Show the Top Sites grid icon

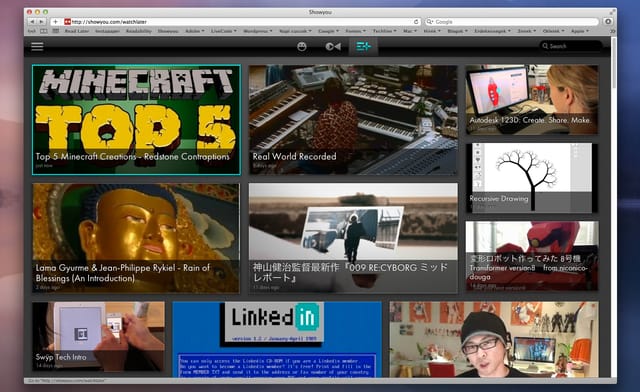point(56,31)
